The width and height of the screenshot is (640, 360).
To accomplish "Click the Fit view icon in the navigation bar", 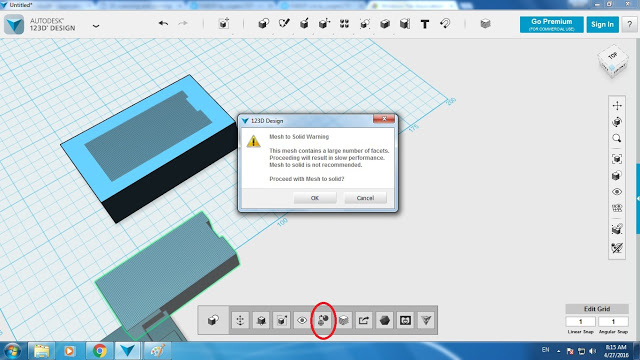I will (617, 159).
